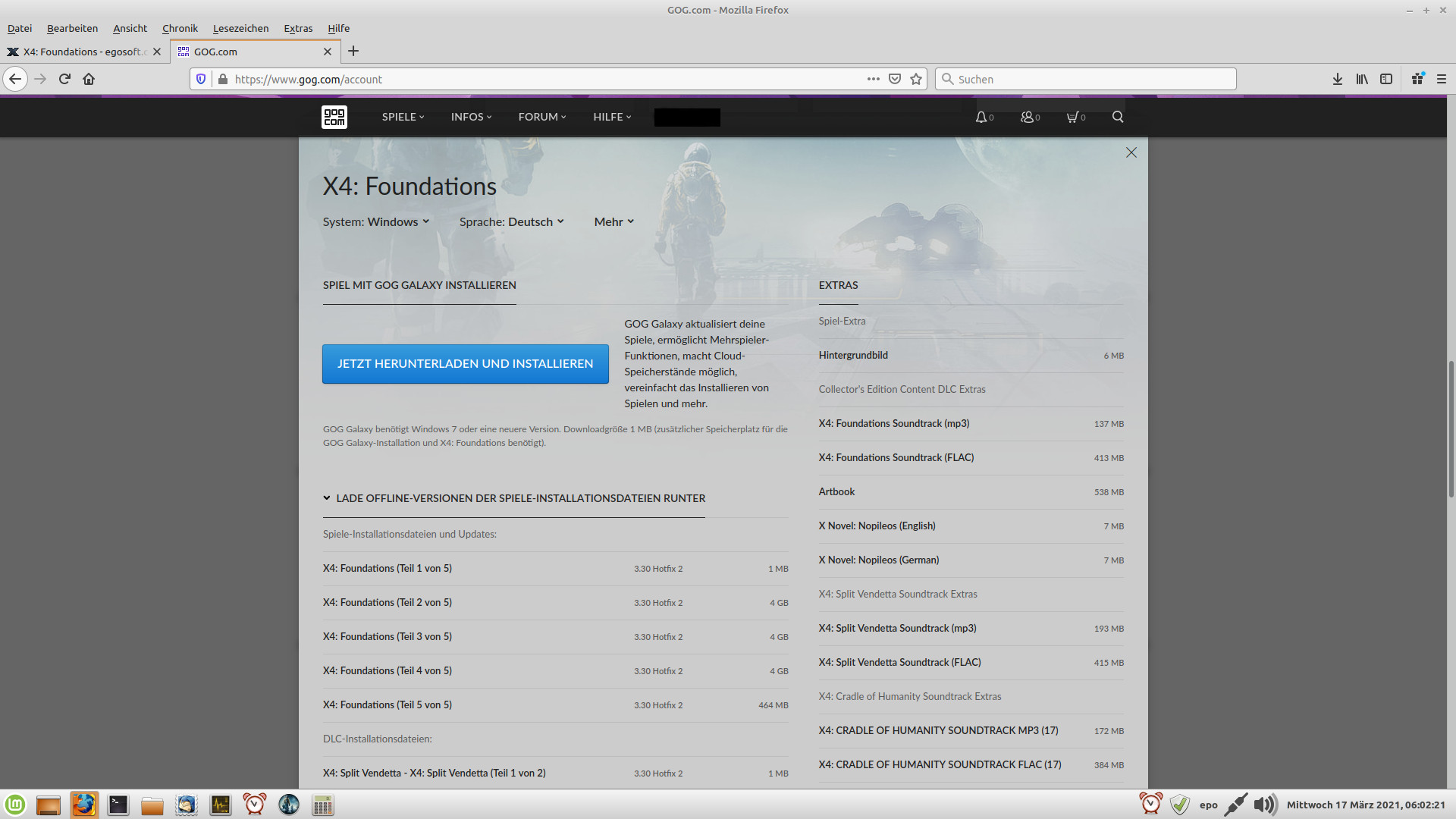
Task: Open the FORUM dropdown menu
Action: point(542,117)
